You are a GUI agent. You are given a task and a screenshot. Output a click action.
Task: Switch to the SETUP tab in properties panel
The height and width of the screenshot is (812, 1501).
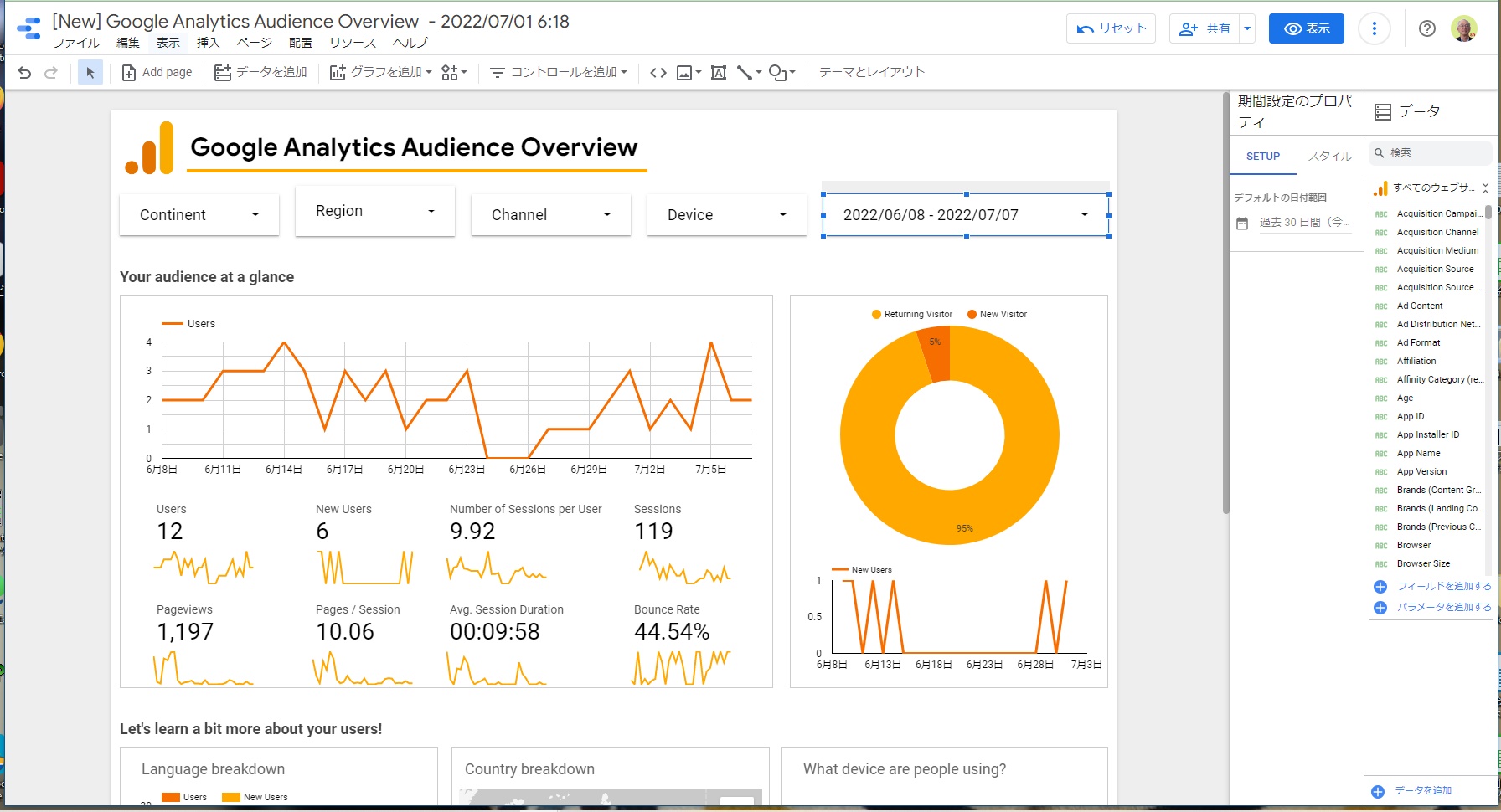click(1262, 157)
